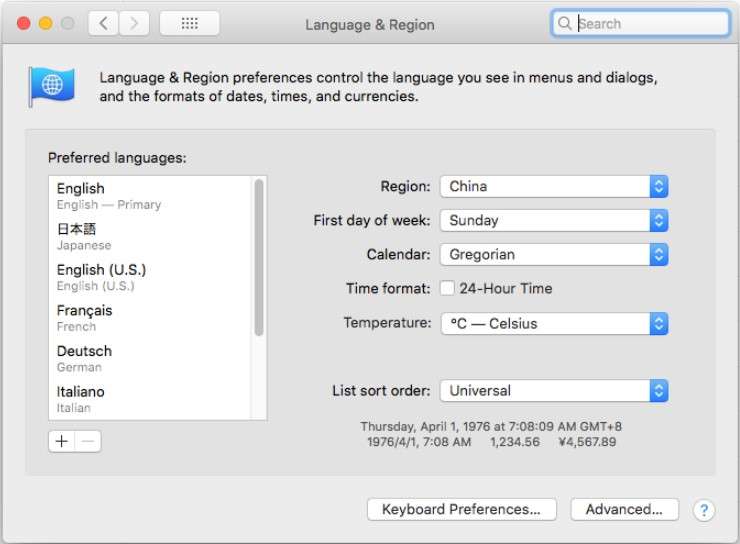Open the List sort order dropdown

click(x=554, y=390)
